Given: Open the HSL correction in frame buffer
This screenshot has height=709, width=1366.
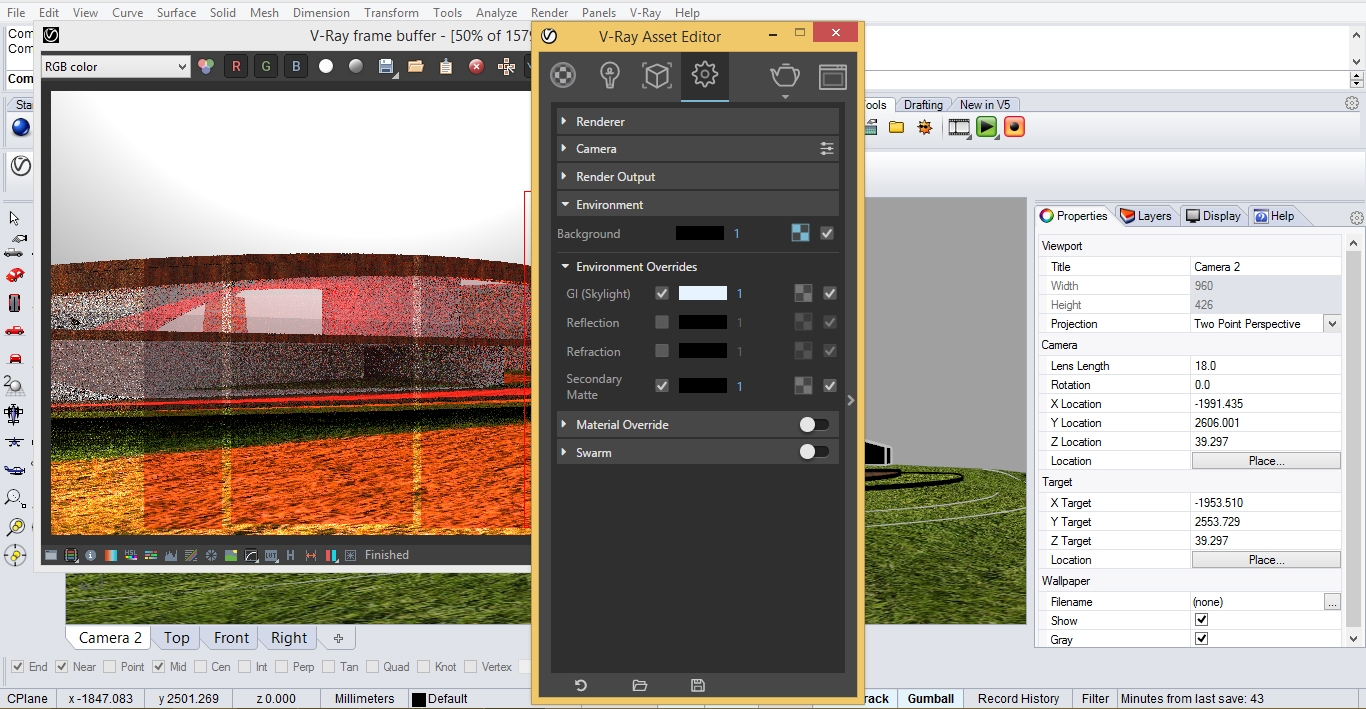Looking at the screenshot, I should (x=131, y=555).
